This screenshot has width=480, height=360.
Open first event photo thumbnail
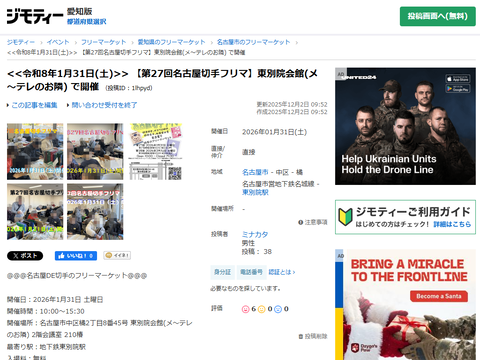click(x=35, y=152)
